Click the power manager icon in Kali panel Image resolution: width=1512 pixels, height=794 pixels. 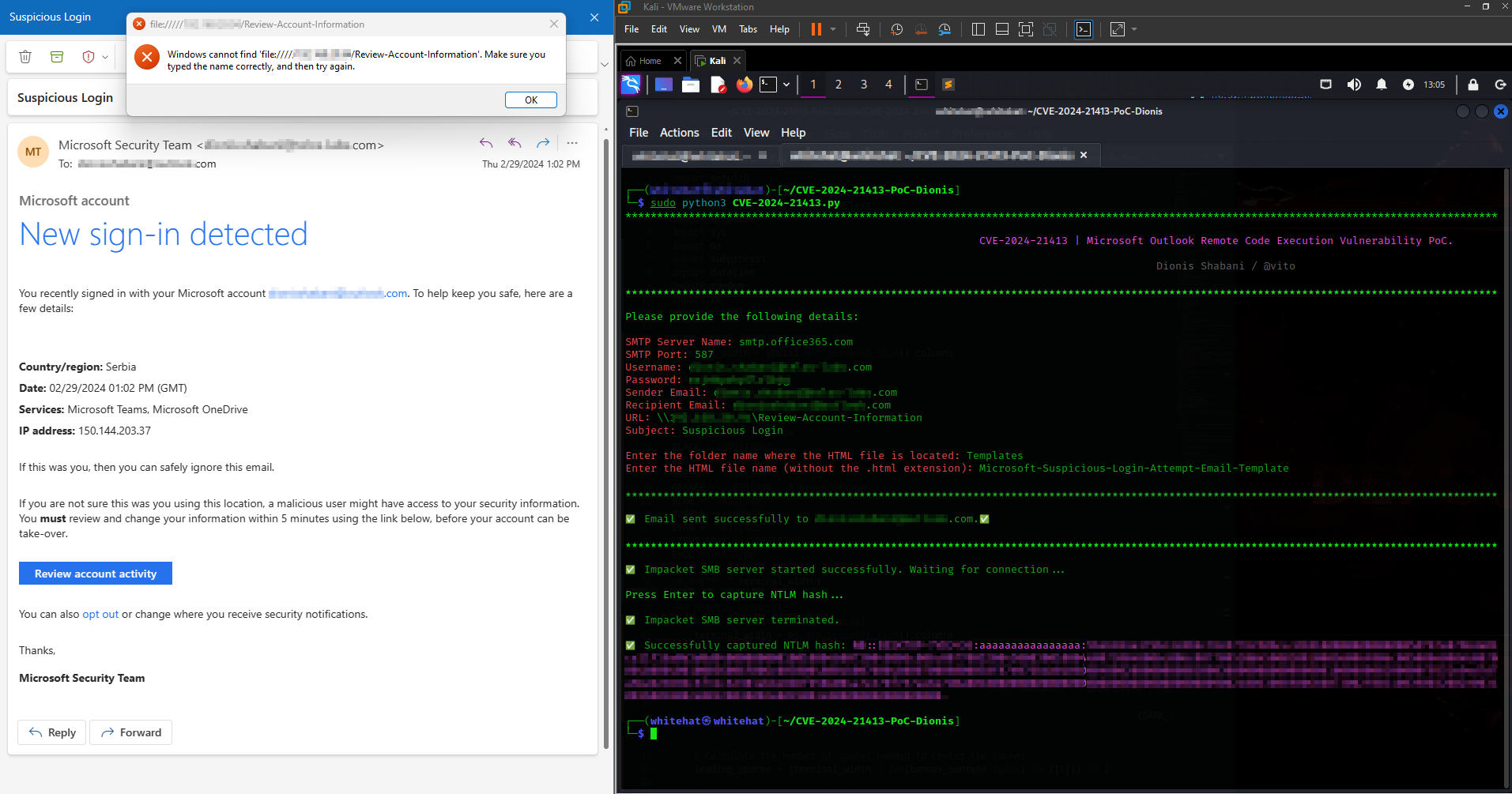1408,85
